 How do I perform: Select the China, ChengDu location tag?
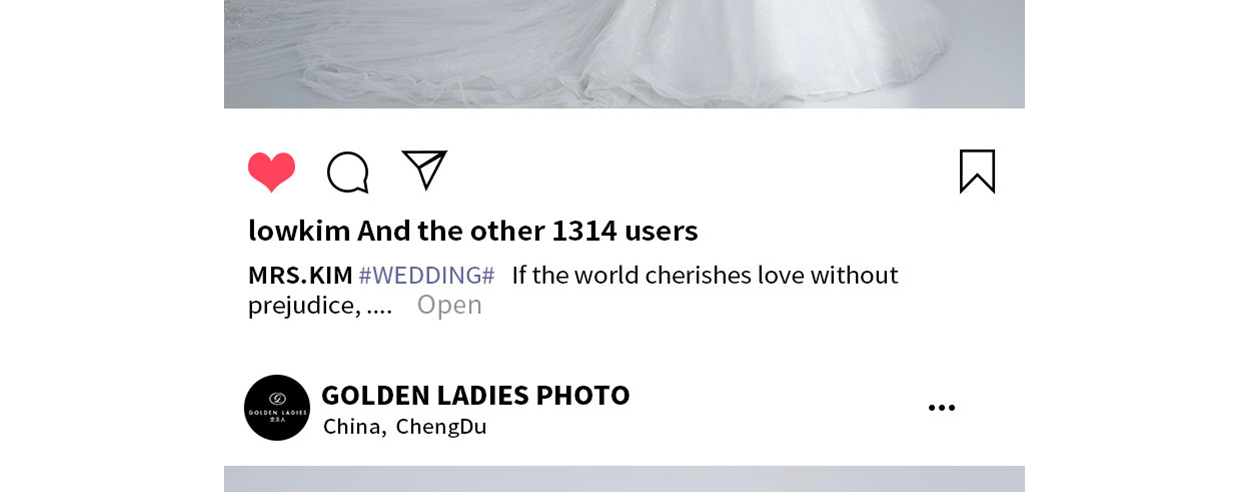[x=405, y=427]
